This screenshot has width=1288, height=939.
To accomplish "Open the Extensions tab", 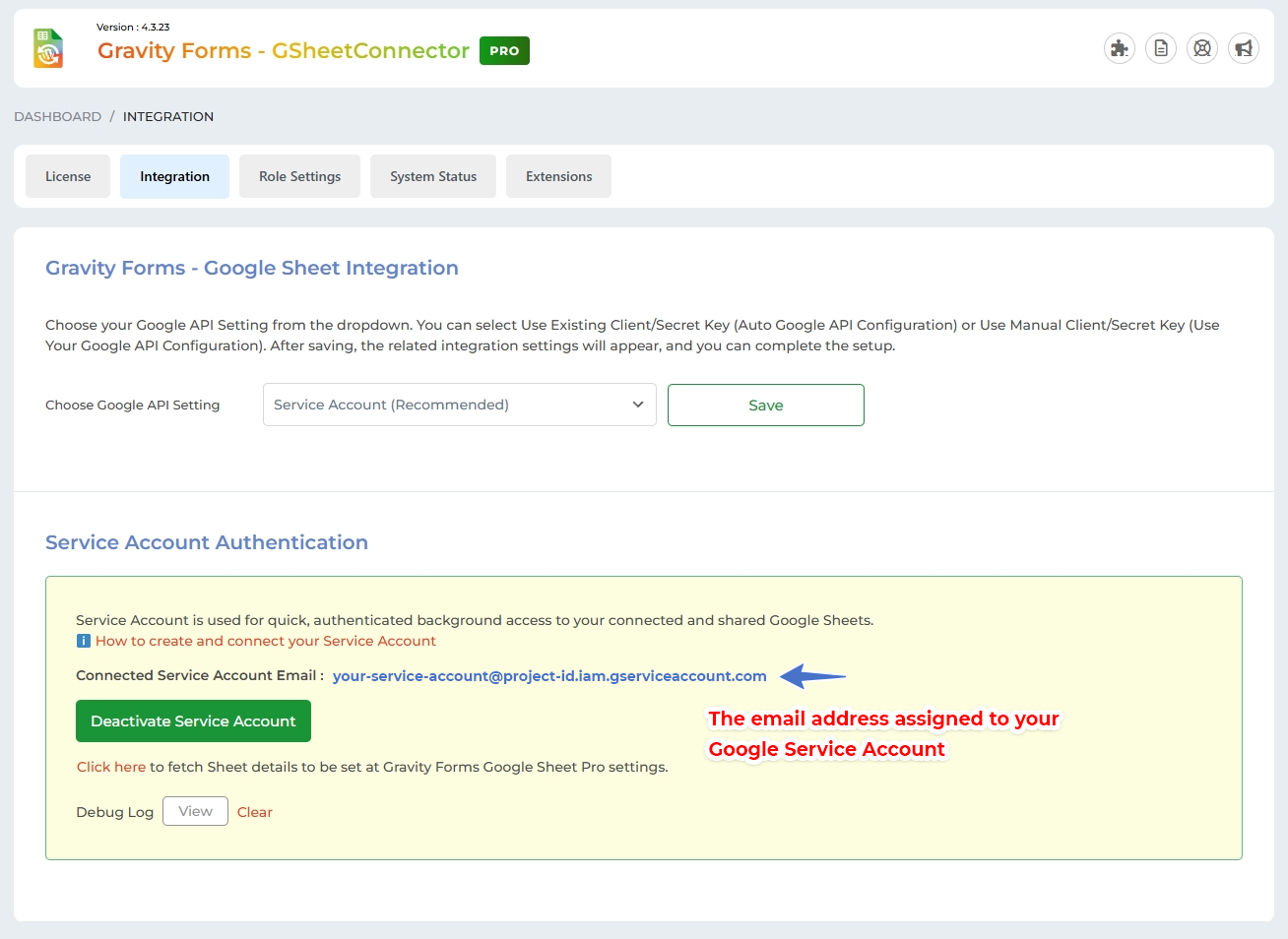I will click(558, 176).
